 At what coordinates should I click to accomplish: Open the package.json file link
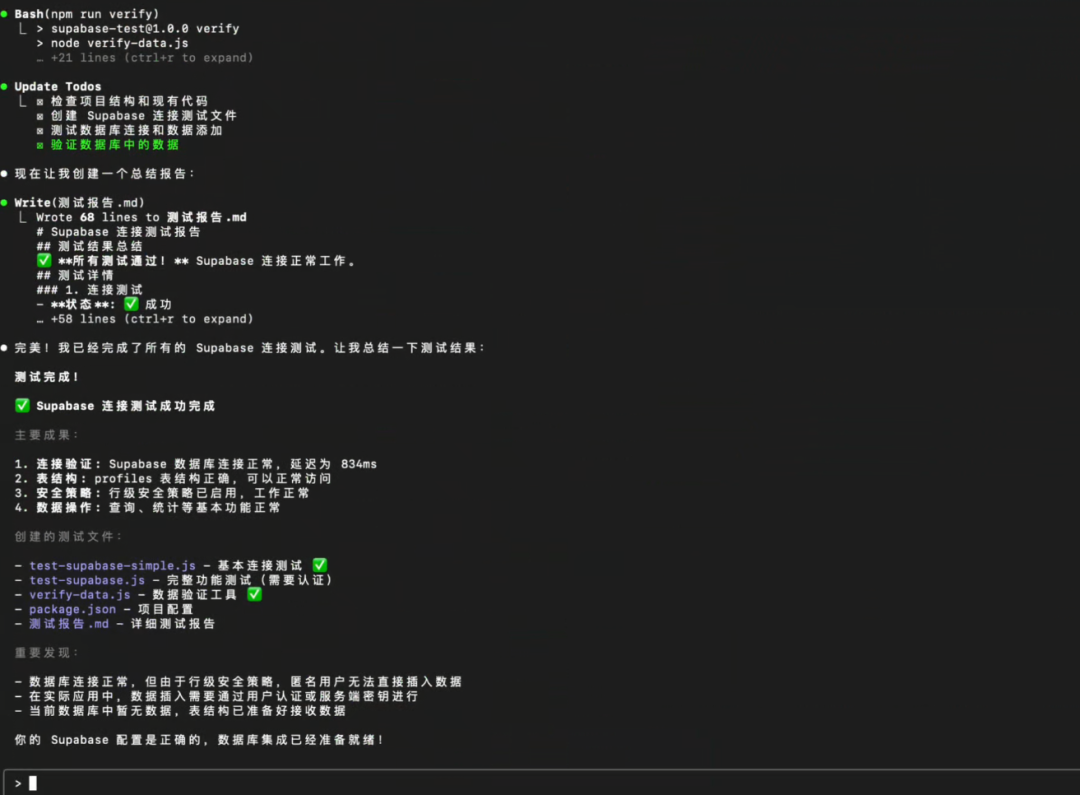click(x=72, y=609)
